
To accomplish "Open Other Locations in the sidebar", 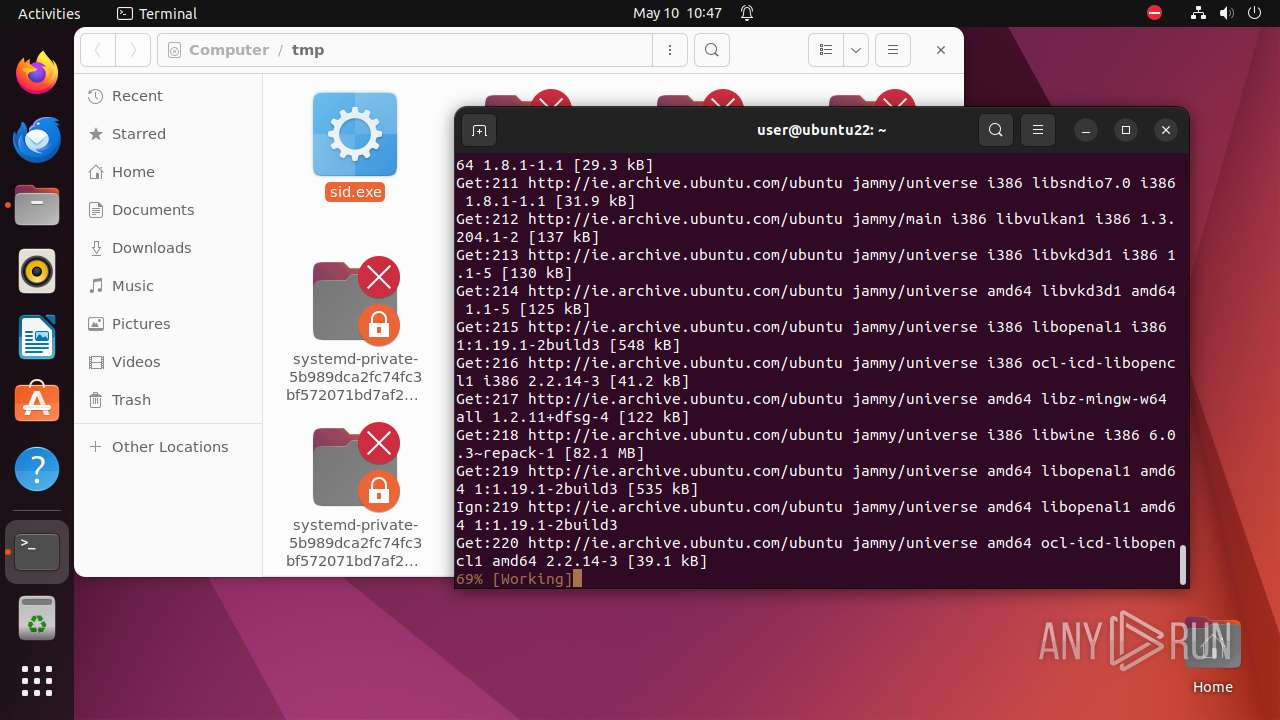I will pos(168,447).
